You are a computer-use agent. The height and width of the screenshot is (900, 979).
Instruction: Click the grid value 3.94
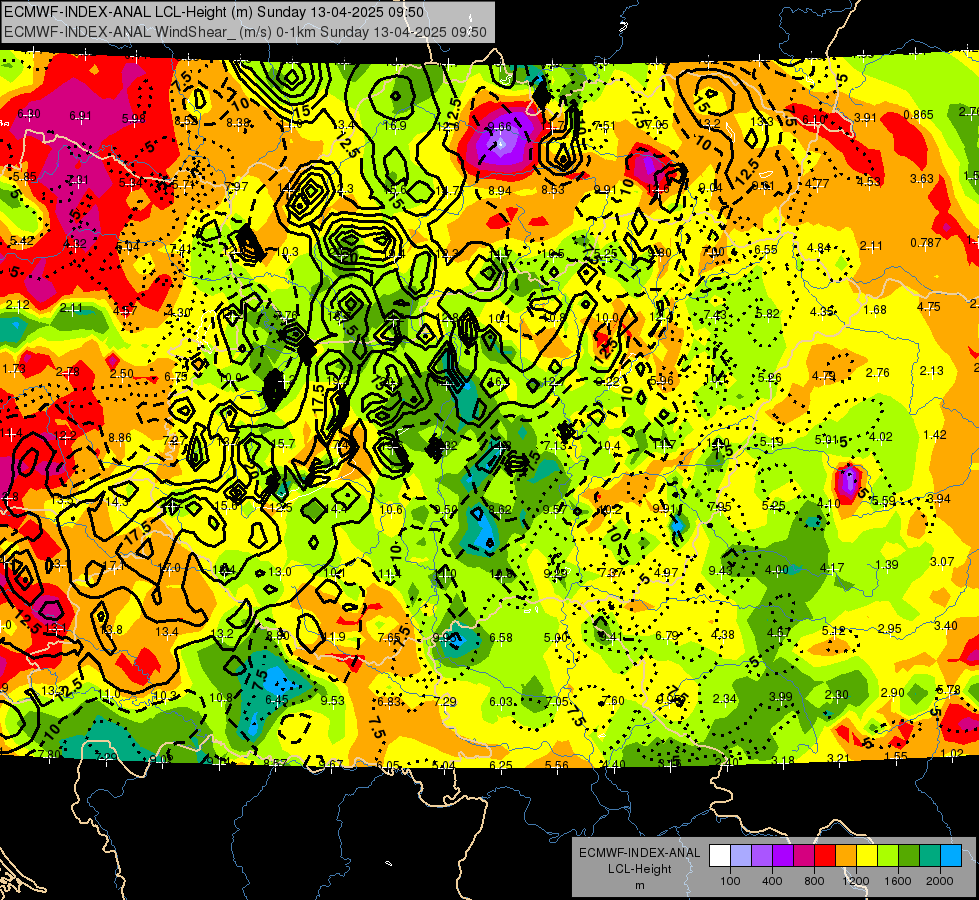938,499
